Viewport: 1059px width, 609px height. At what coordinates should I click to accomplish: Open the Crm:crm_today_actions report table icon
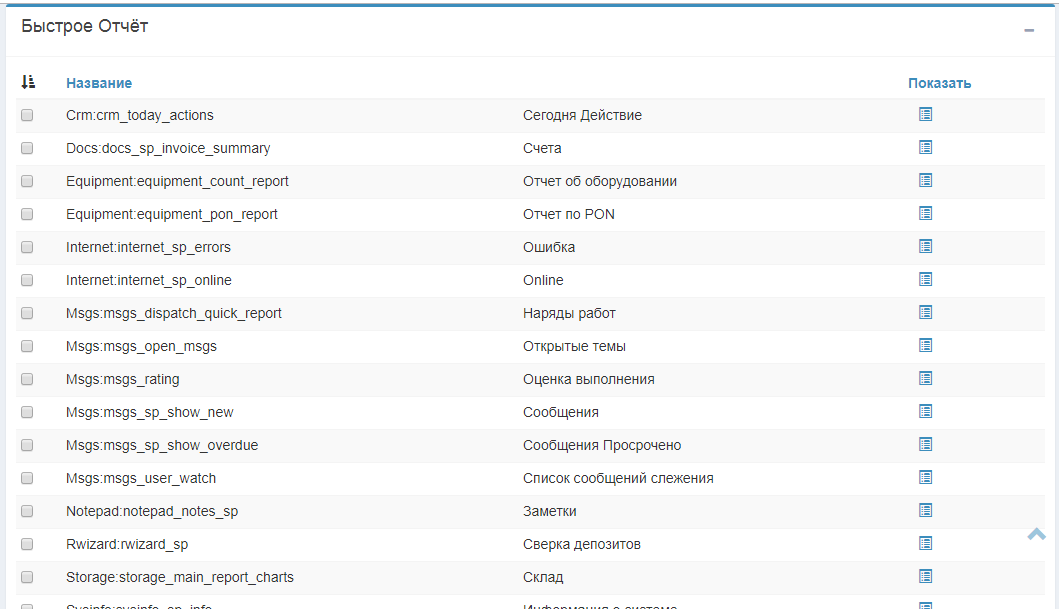point(925,115)
